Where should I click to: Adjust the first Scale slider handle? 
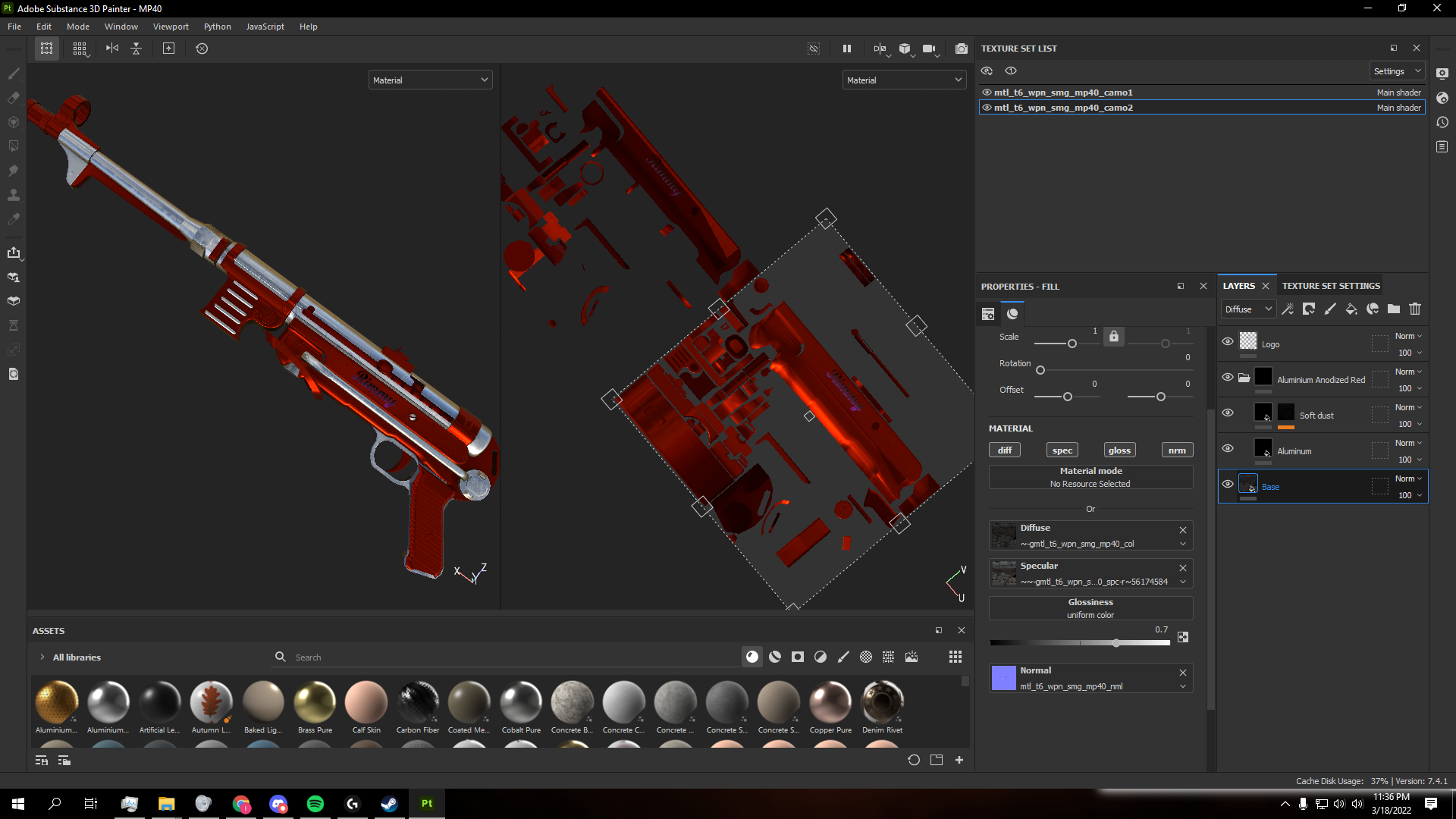1072,344
